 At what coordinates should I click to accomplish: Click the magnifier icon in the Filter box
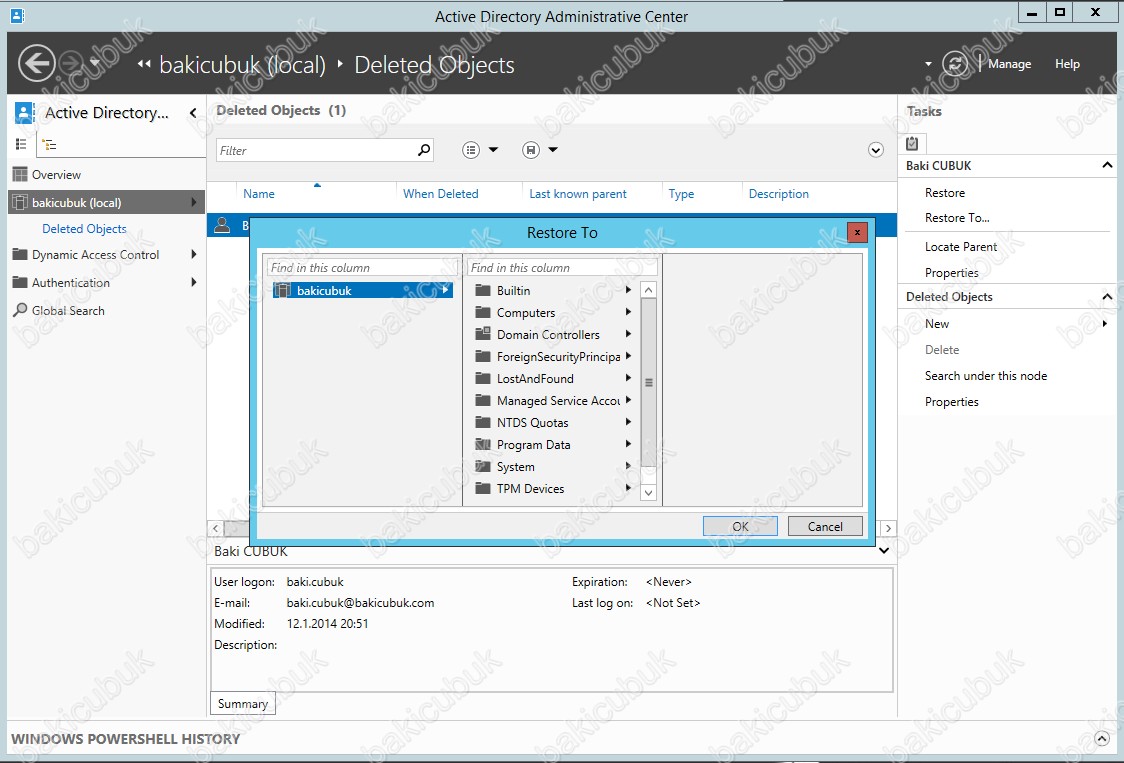click(x=424, y=150)
